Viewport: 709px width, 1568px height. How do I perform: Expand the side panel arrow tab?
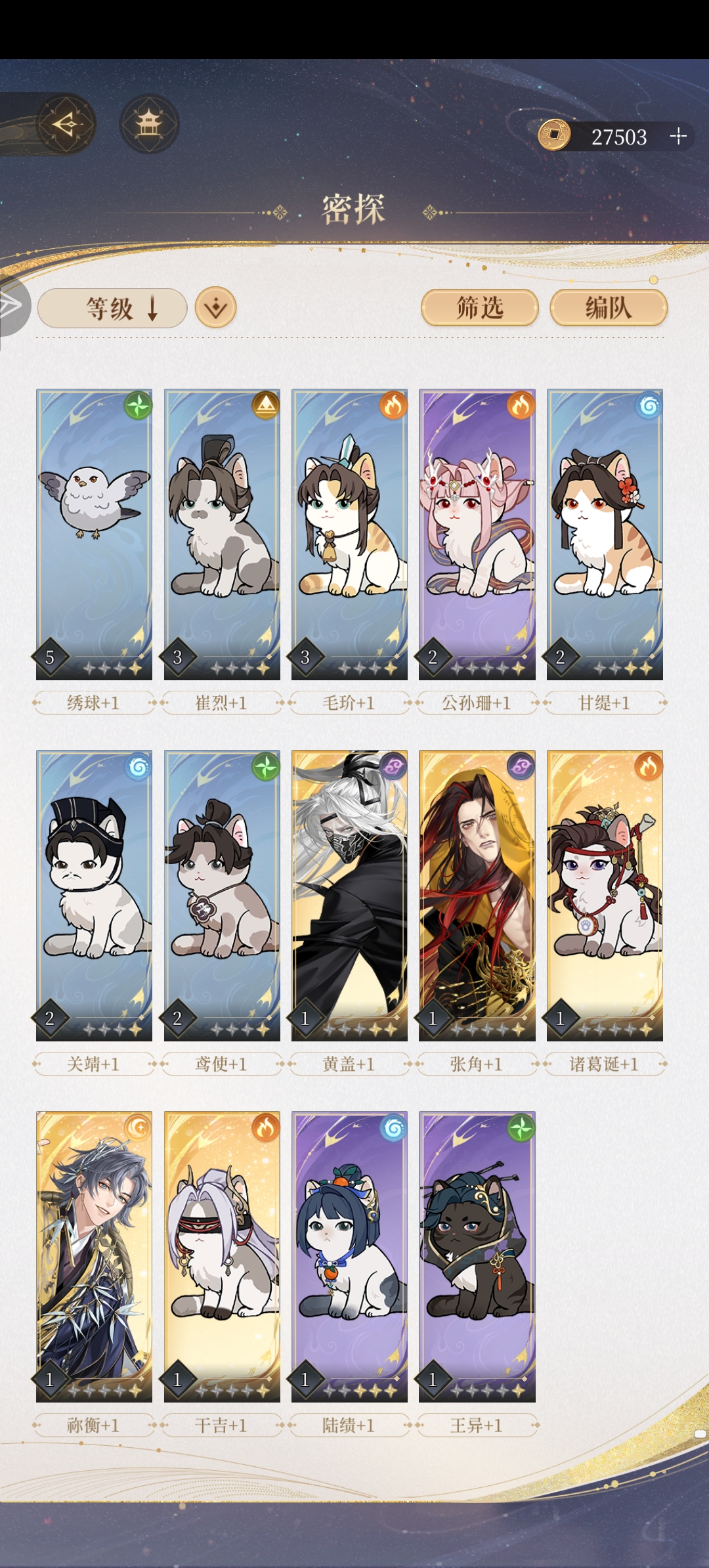click(x=13, y=305)
